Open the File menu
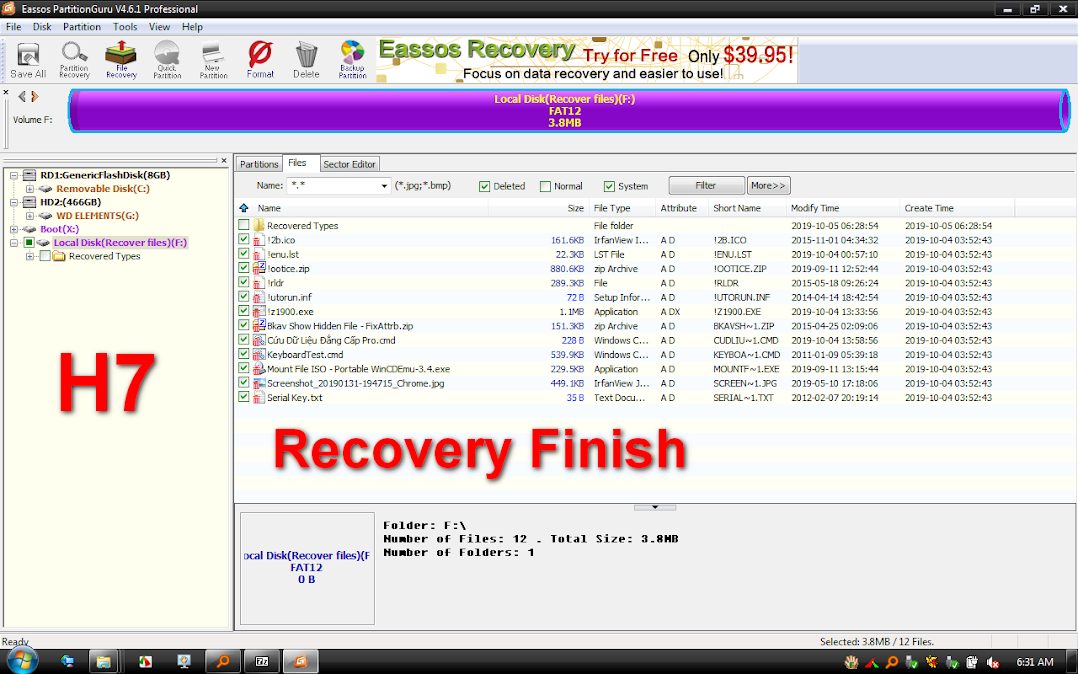 [x=13, y=27]
